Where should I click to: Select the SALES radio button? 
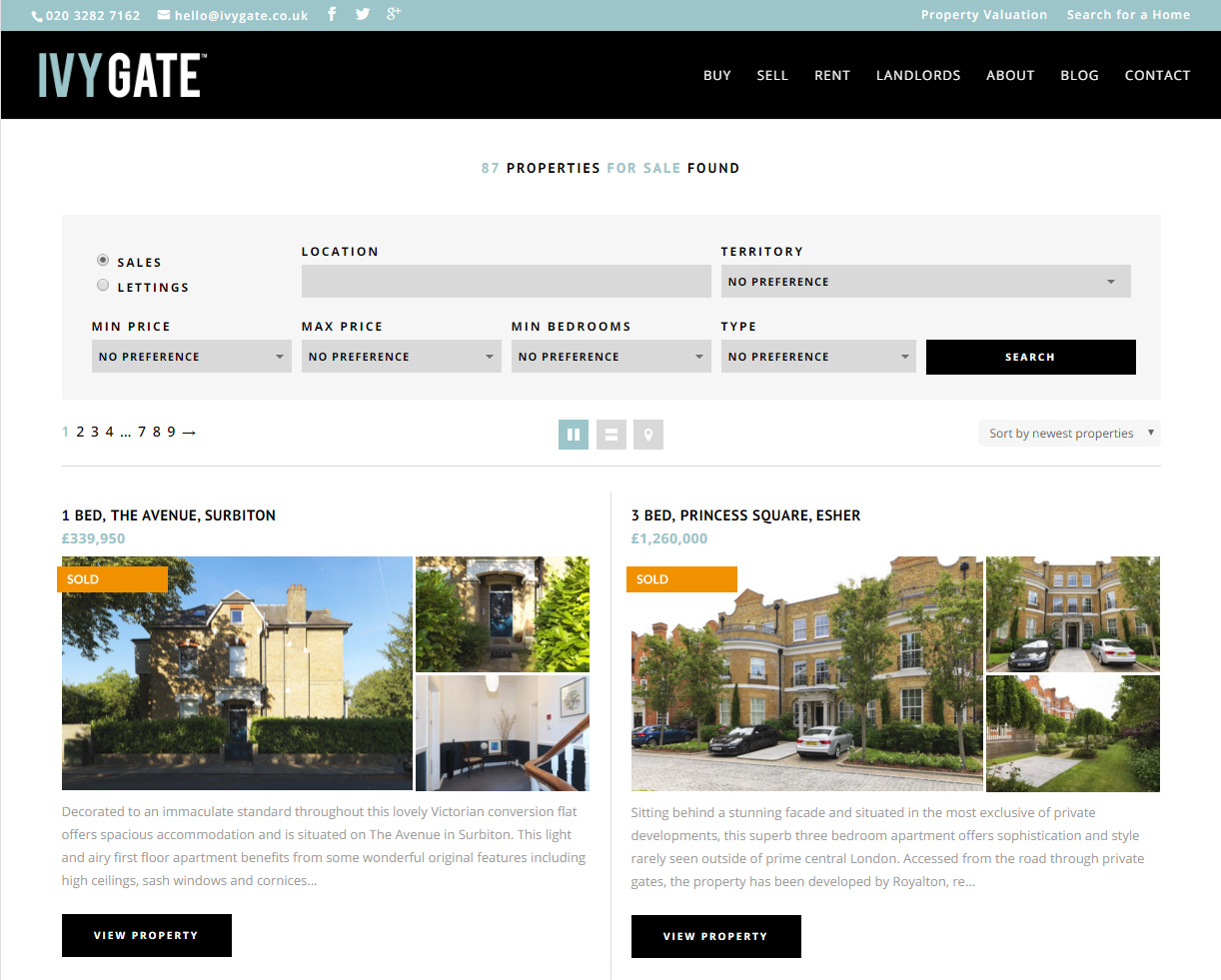point(103,260)
